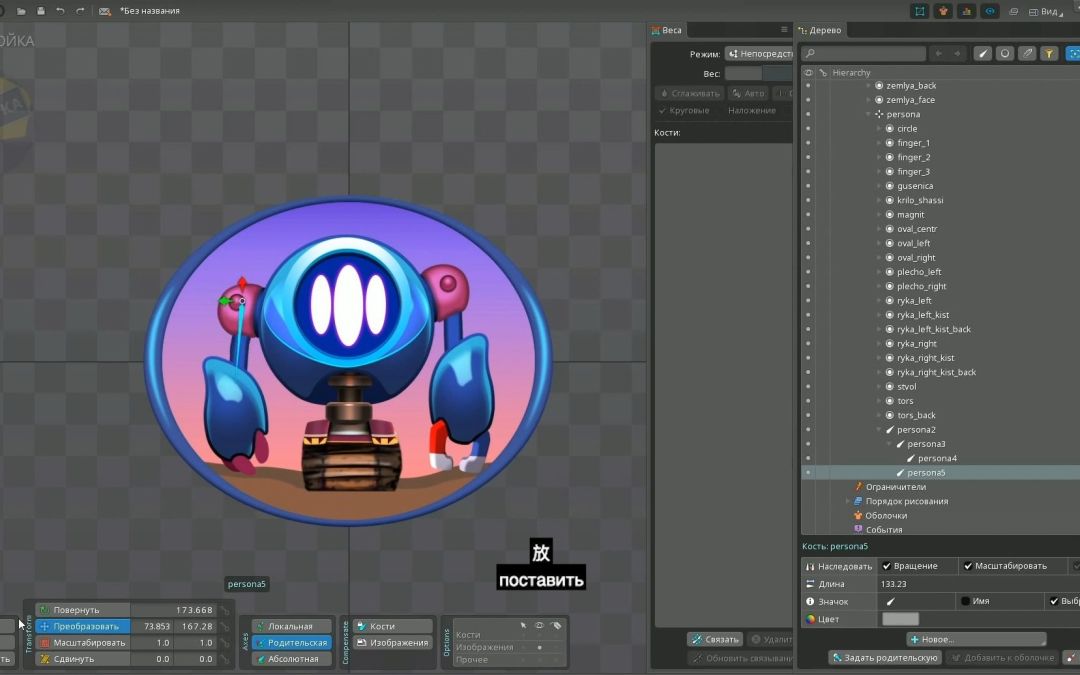
Task: Click the teal frame icon in top bar
Action: point(920,11)
